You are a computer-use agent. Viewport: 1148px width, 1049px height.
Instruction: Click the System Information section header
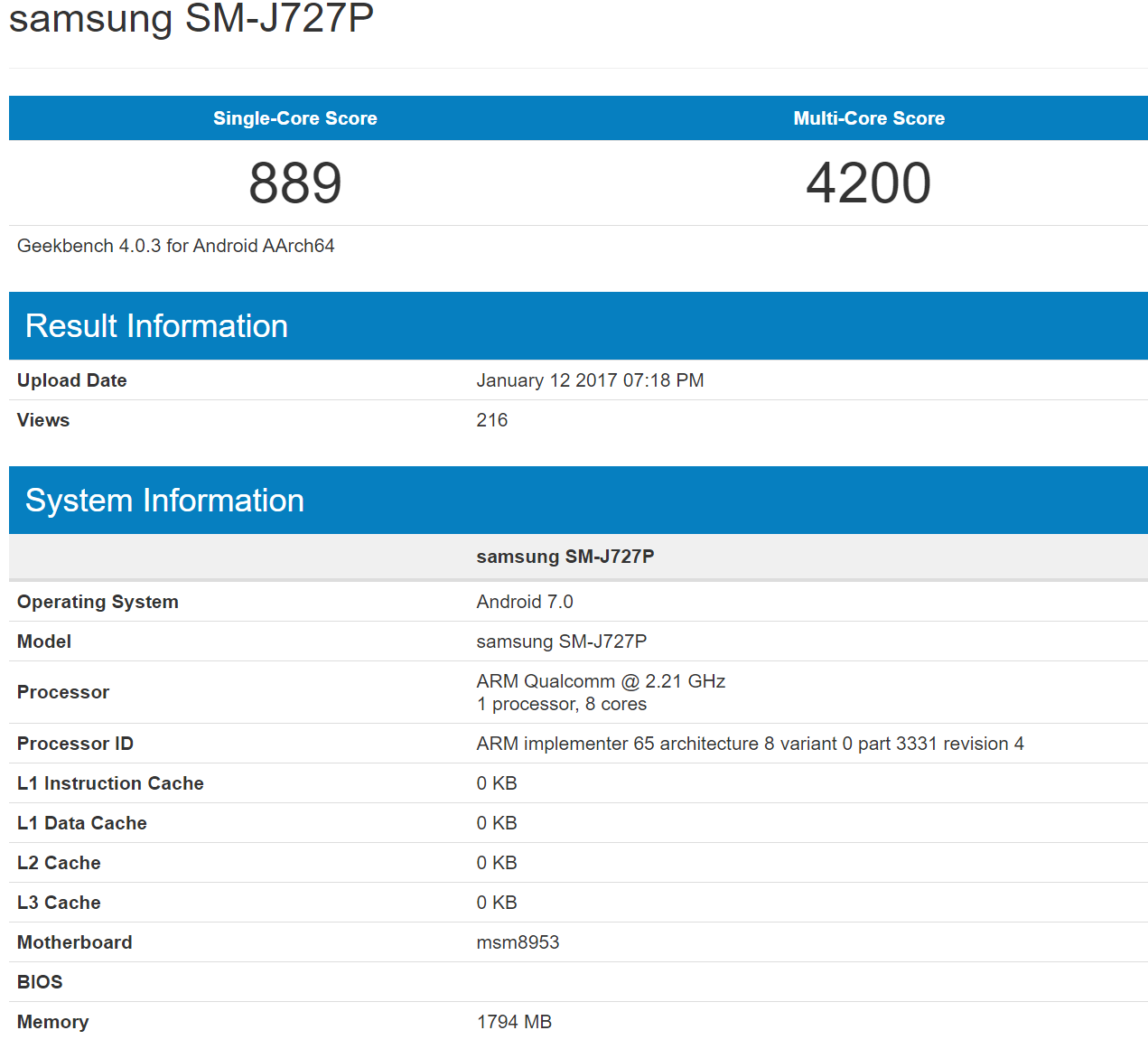tap(164, 501)
